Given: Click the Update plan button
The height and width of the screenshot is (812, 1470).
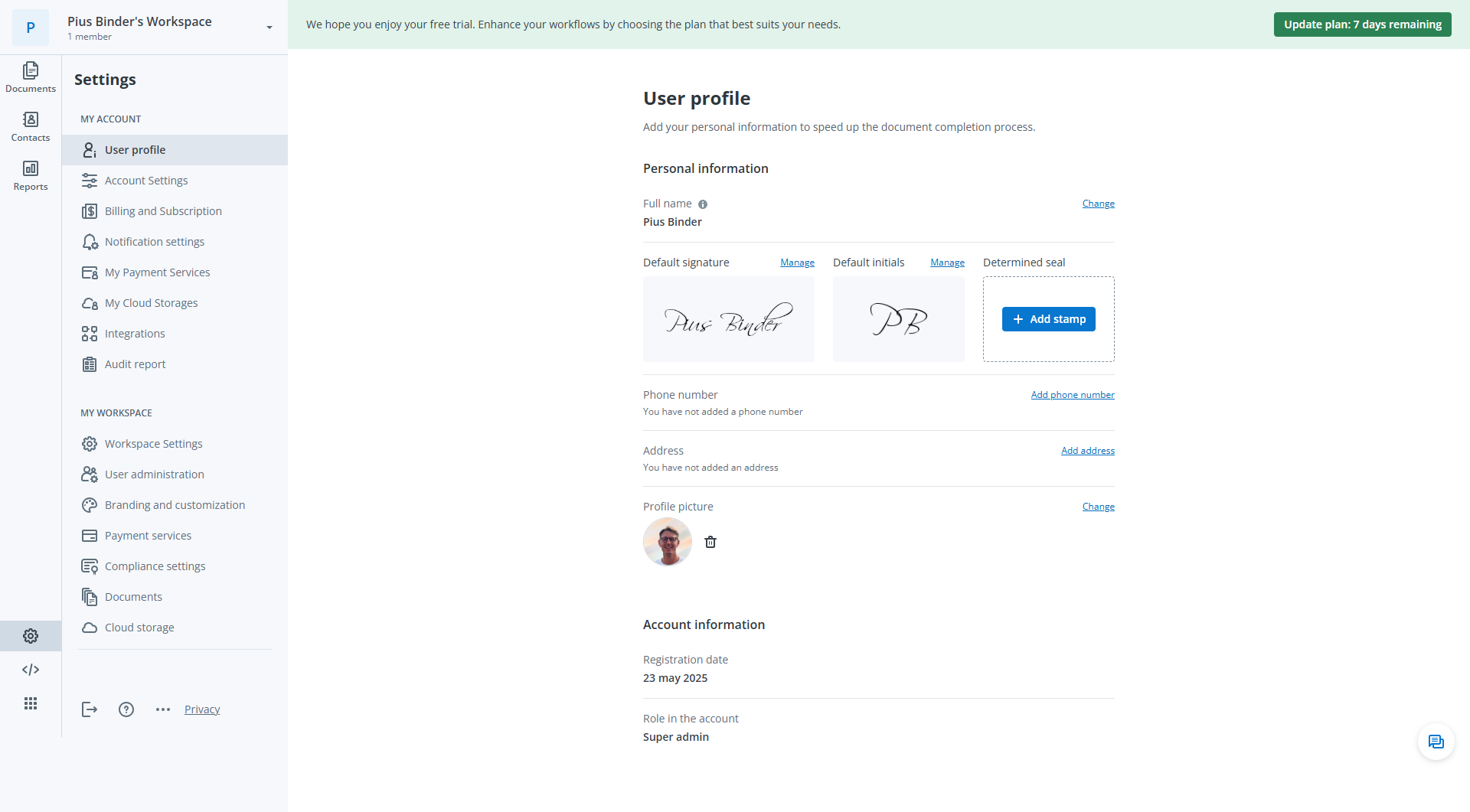Looking at the screenshot, I should [x=1362, y=24].
